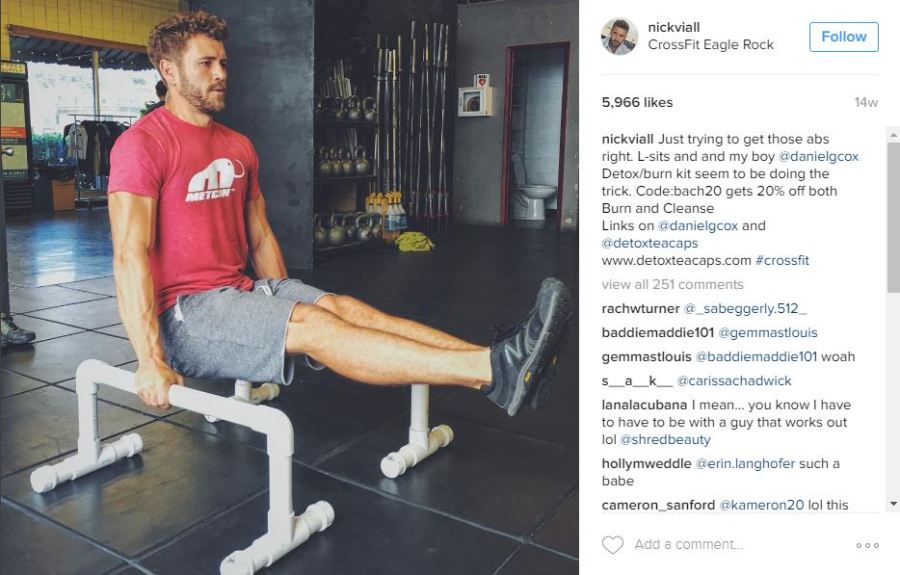Click scrollbar up arrow in comments
The height and width of the screenshot is (575, 900).
pyautogui.click(x=893, y=135)
